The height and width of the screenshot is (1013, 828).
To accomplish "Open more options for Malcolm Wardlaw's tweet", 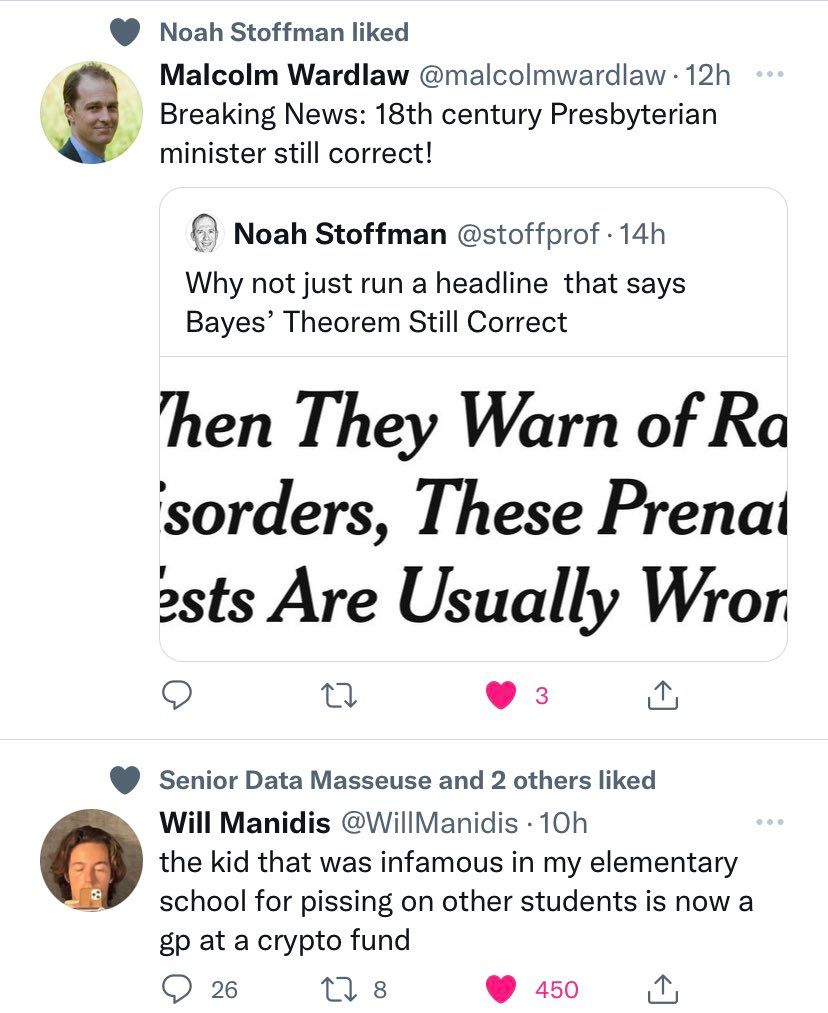I will click(767, 75).
